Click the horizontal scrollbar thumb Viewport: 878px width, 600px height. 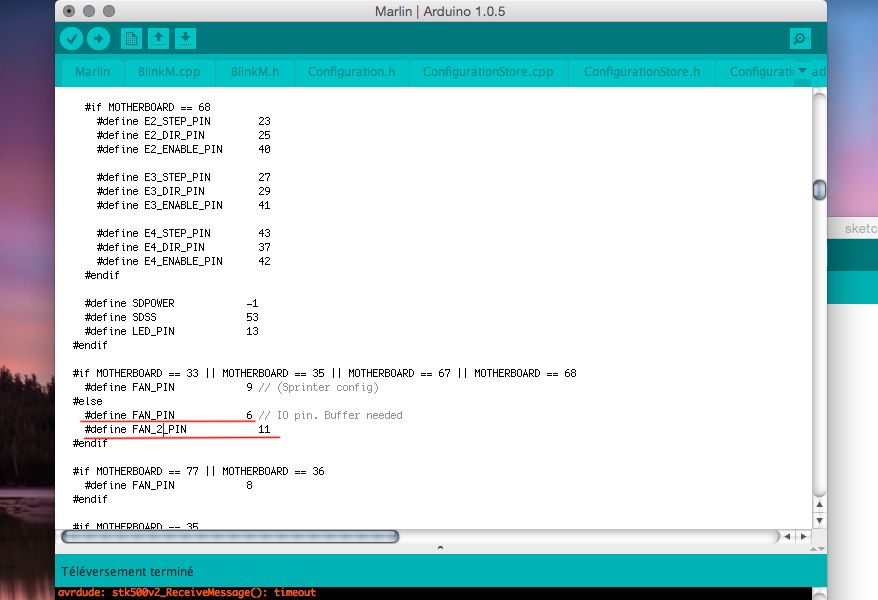coord(230,537)
